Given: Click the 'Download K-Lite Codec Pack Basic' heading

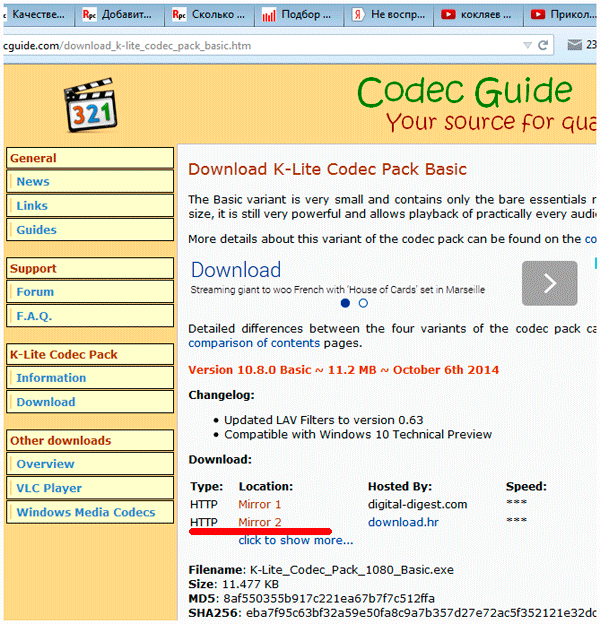Looking at the screenshot, I should pos(327,170).
